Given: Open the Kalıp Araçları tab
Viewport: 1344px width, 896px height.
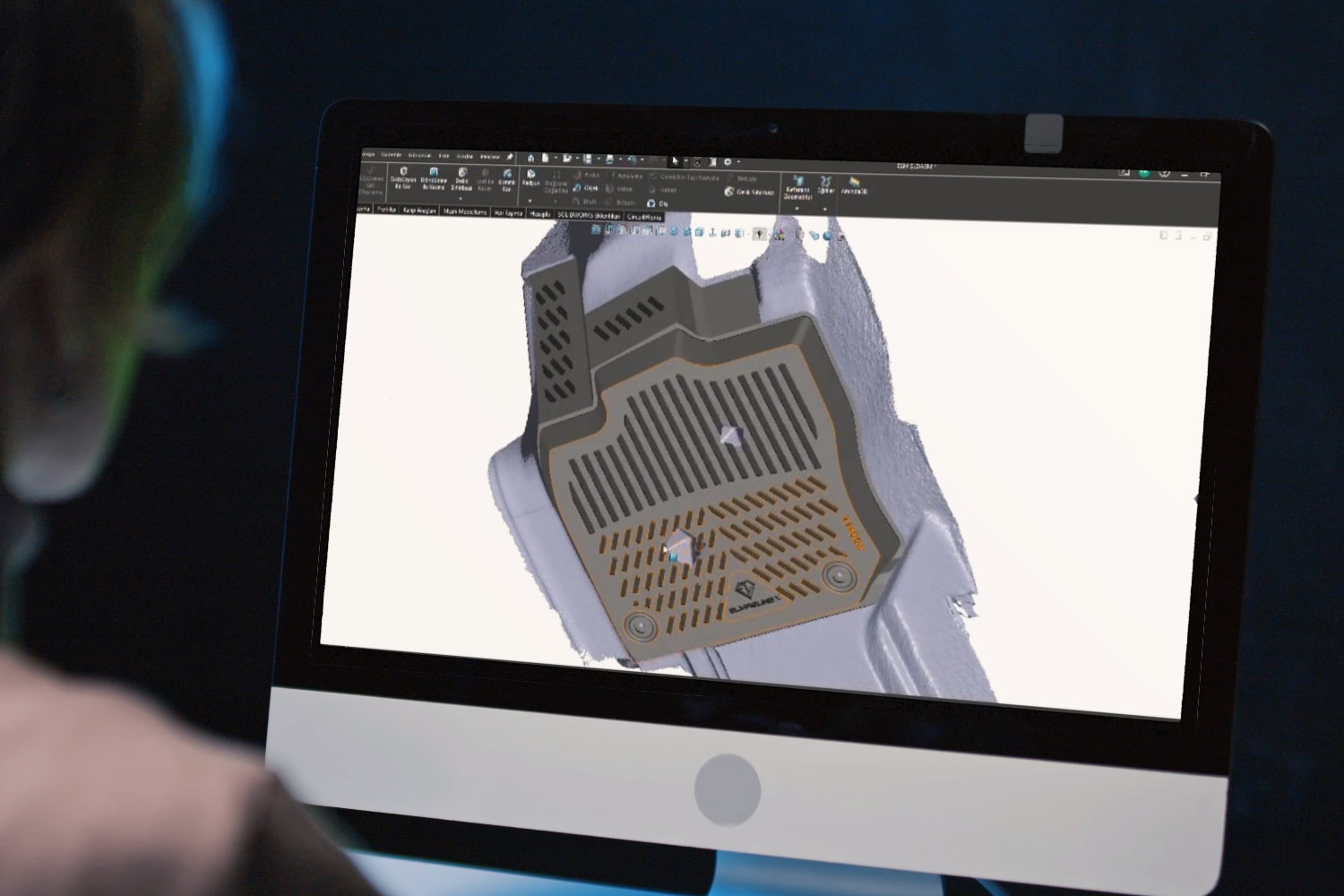Looking at the screenshot, I should point(419,211).
